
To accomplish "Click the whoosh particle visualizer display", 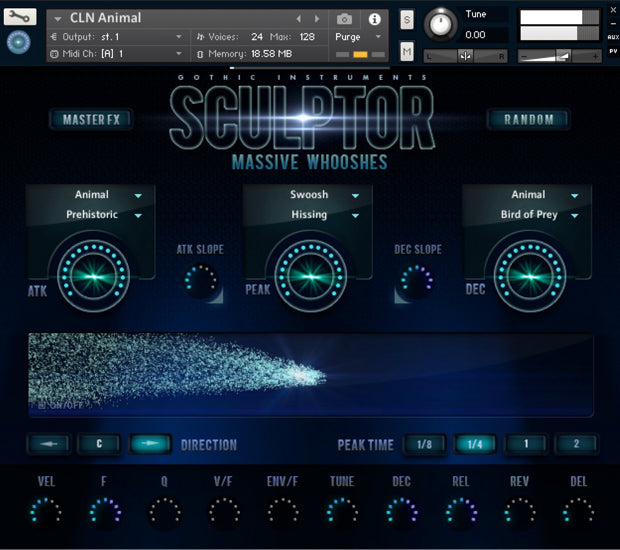I will pyautogui.click(x=311, y=375).
